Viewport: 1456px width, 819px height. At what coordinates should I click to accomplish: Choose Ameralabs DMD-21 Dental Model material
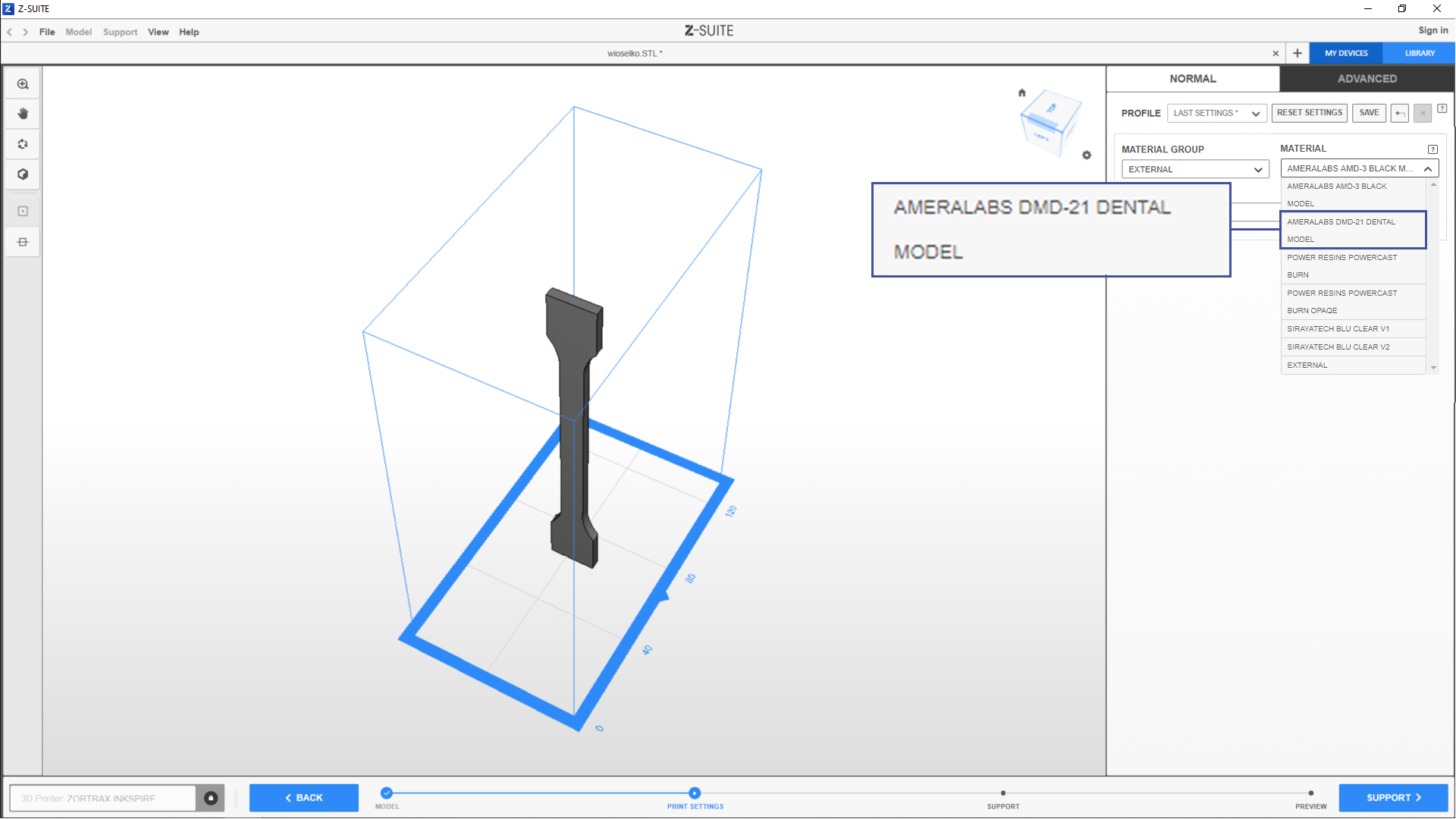point(1352,230)
